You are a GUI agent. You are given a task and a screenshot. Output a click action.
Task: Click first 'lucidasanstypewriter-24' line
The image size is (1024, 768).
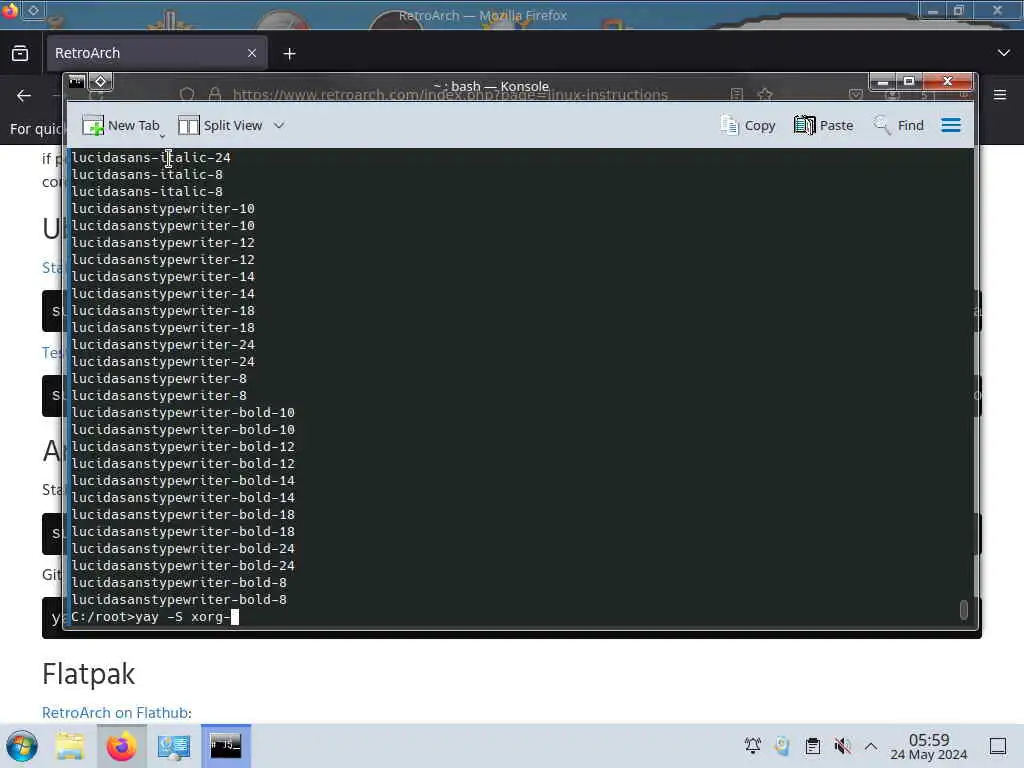(x=163, y=344)
